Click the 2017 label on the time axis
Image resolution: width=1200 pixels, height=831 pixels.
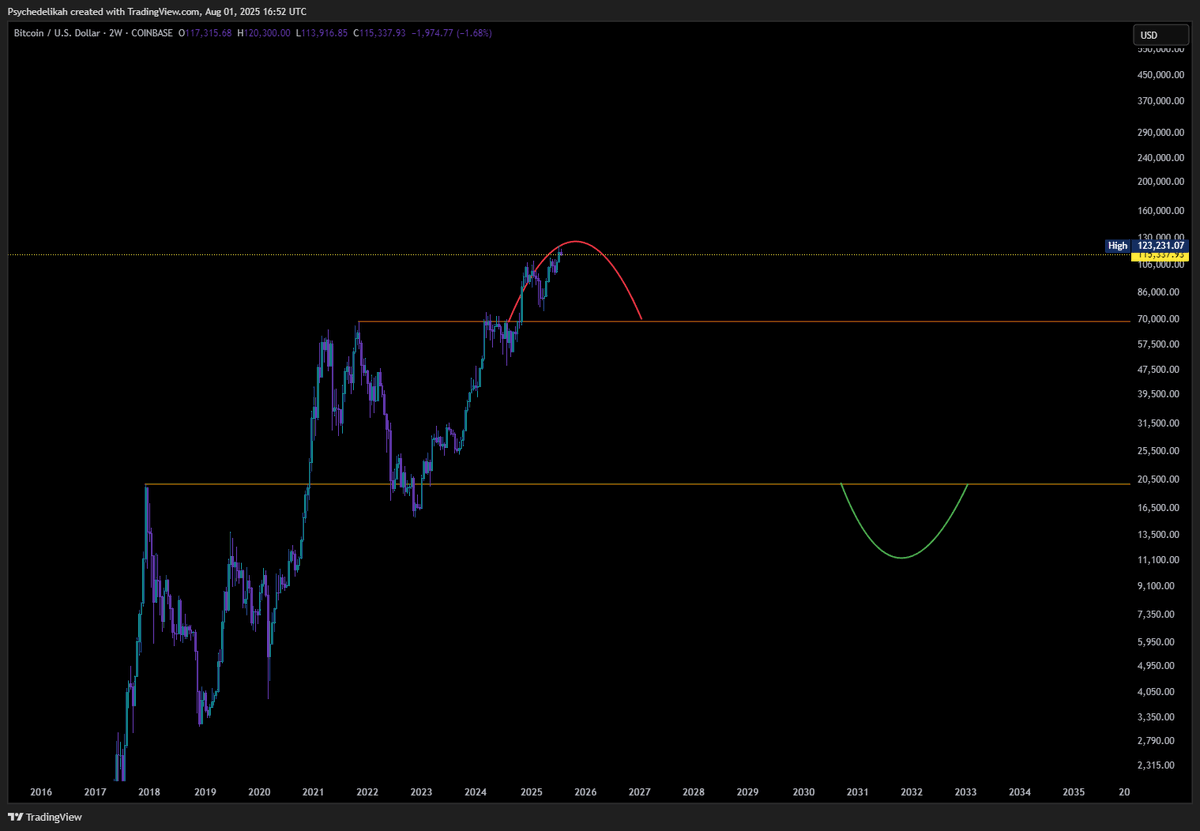click(x=95, y=792)
